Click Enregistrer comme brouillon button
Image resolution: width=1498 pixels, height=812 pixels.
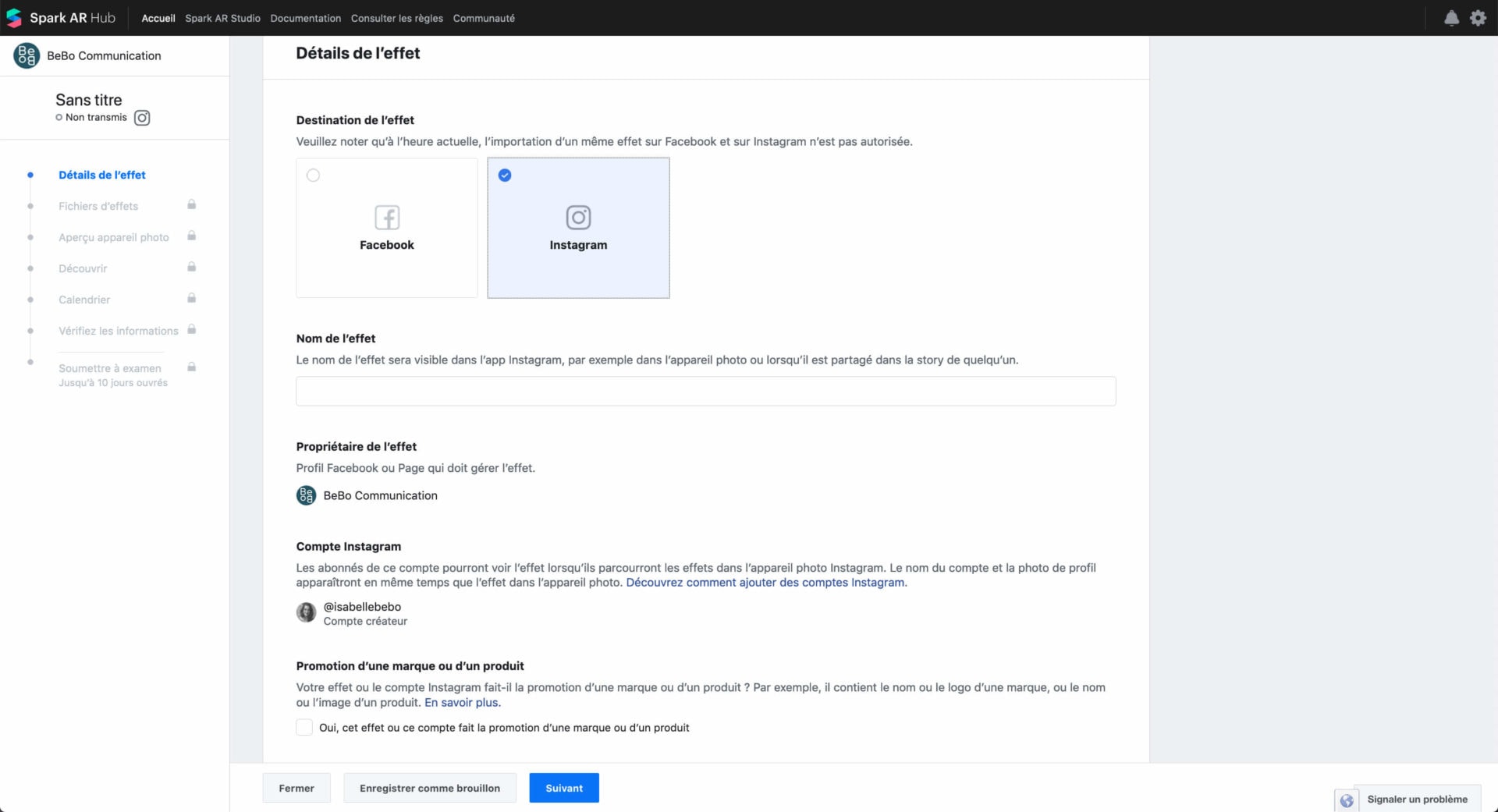430,788
